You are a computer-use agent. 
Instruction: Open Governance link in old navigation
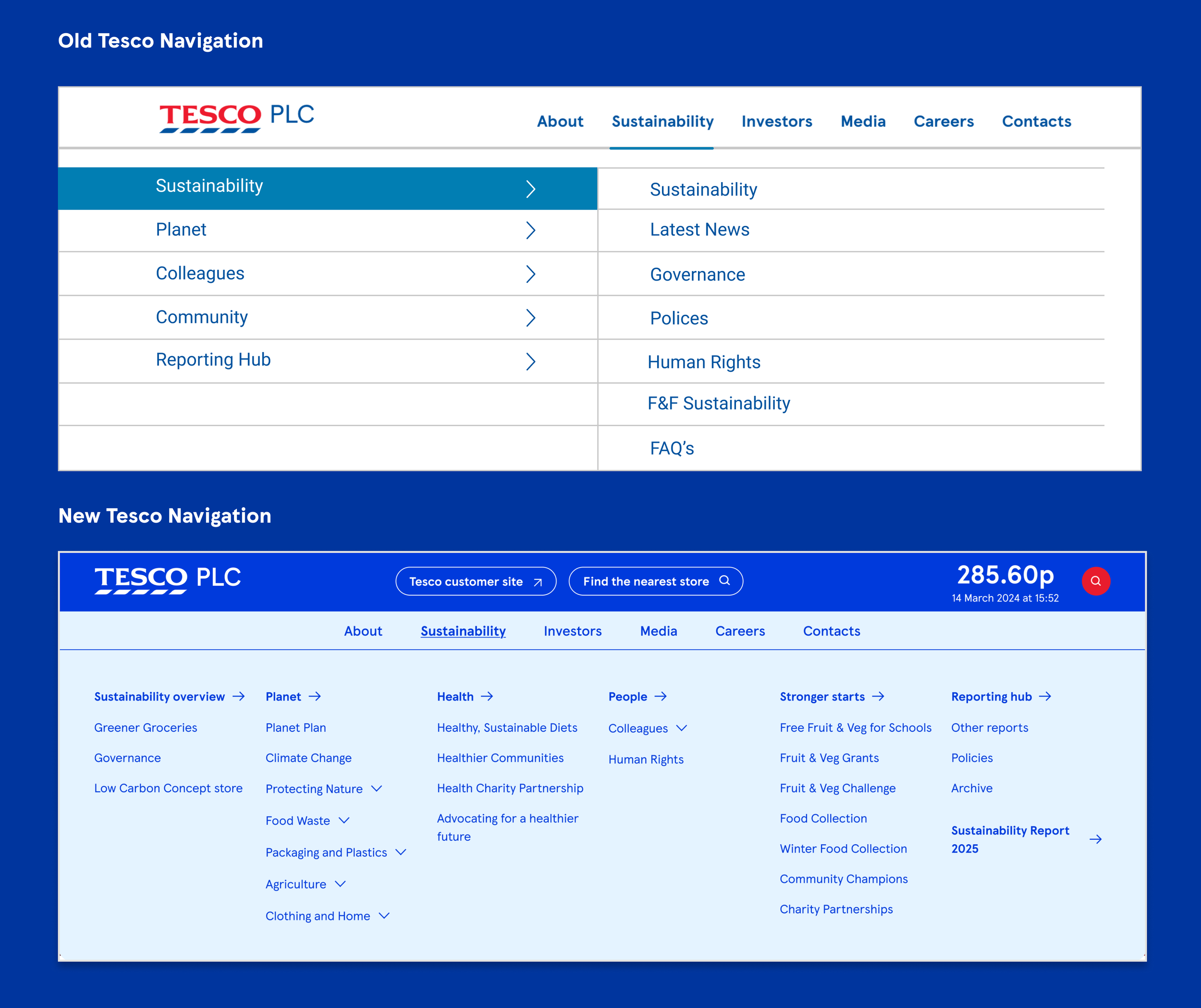click(698, 275)
